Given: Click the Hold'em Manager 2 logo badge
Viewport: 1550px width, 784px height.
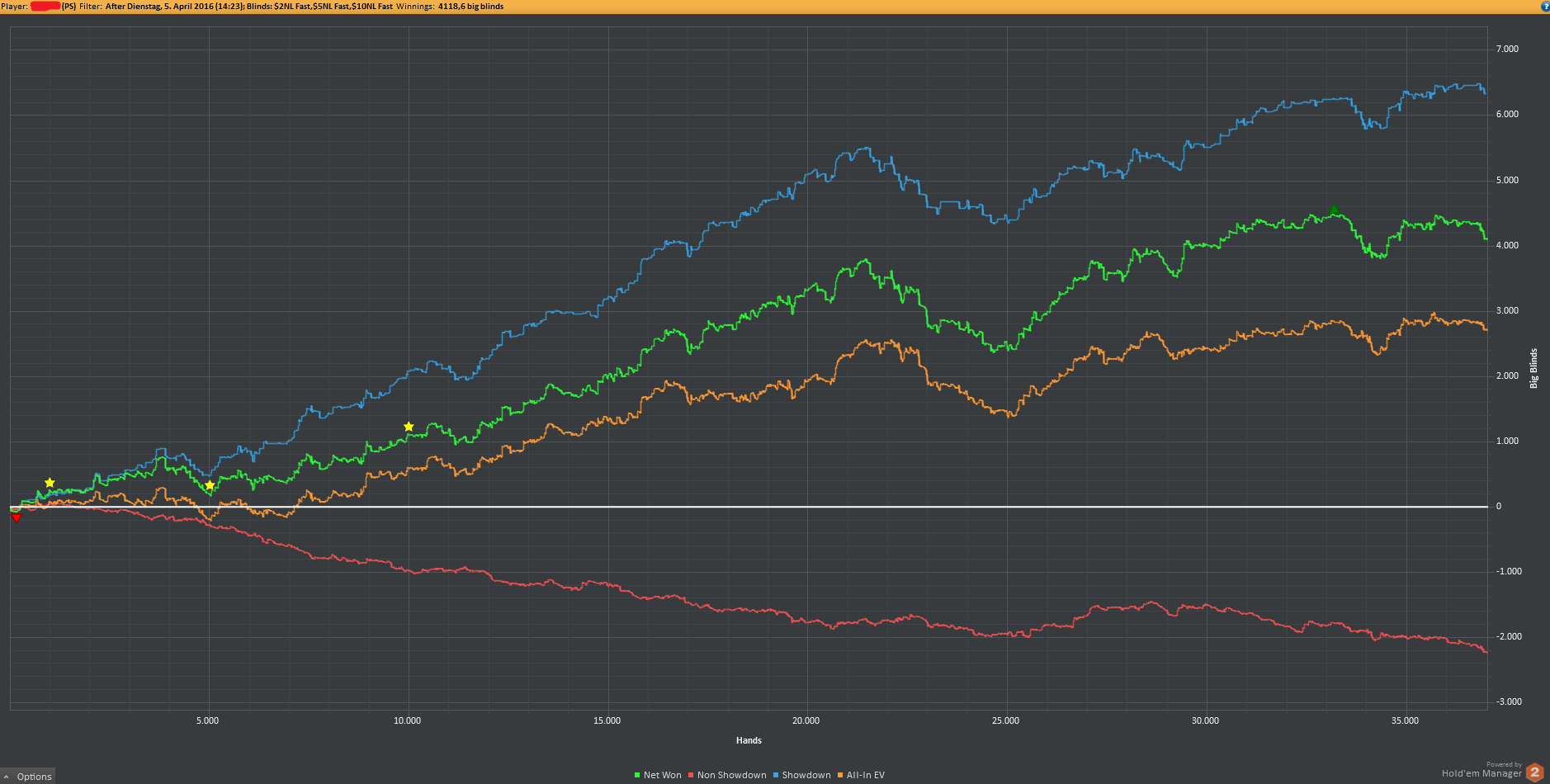Looking at the screenshot, I should [1535, 772].
